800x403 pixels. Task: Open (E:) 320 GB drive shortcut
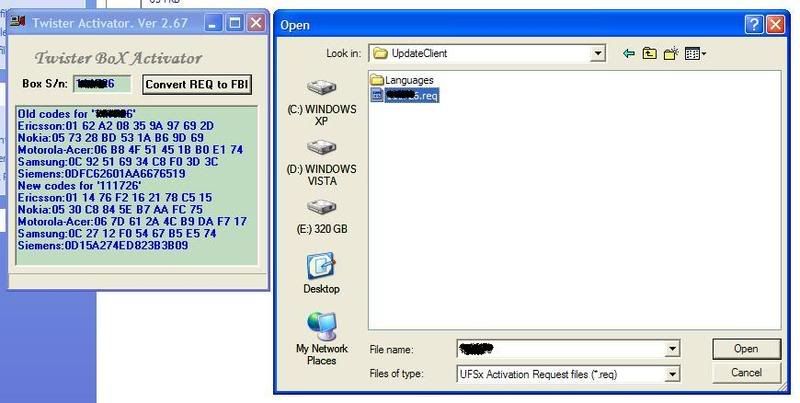coord(321,217)
